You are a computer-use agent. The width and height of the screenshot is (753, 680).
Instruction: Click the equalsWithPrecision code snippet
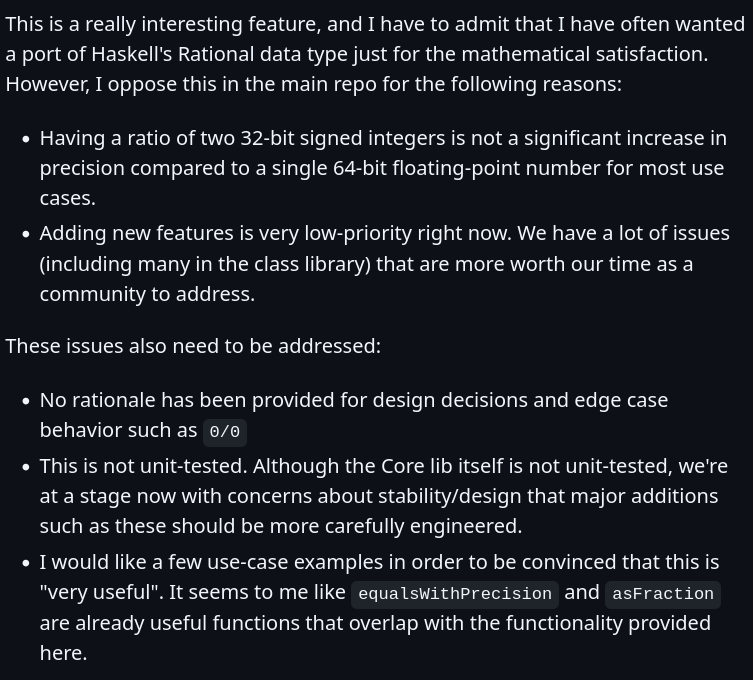pos(455,594)
